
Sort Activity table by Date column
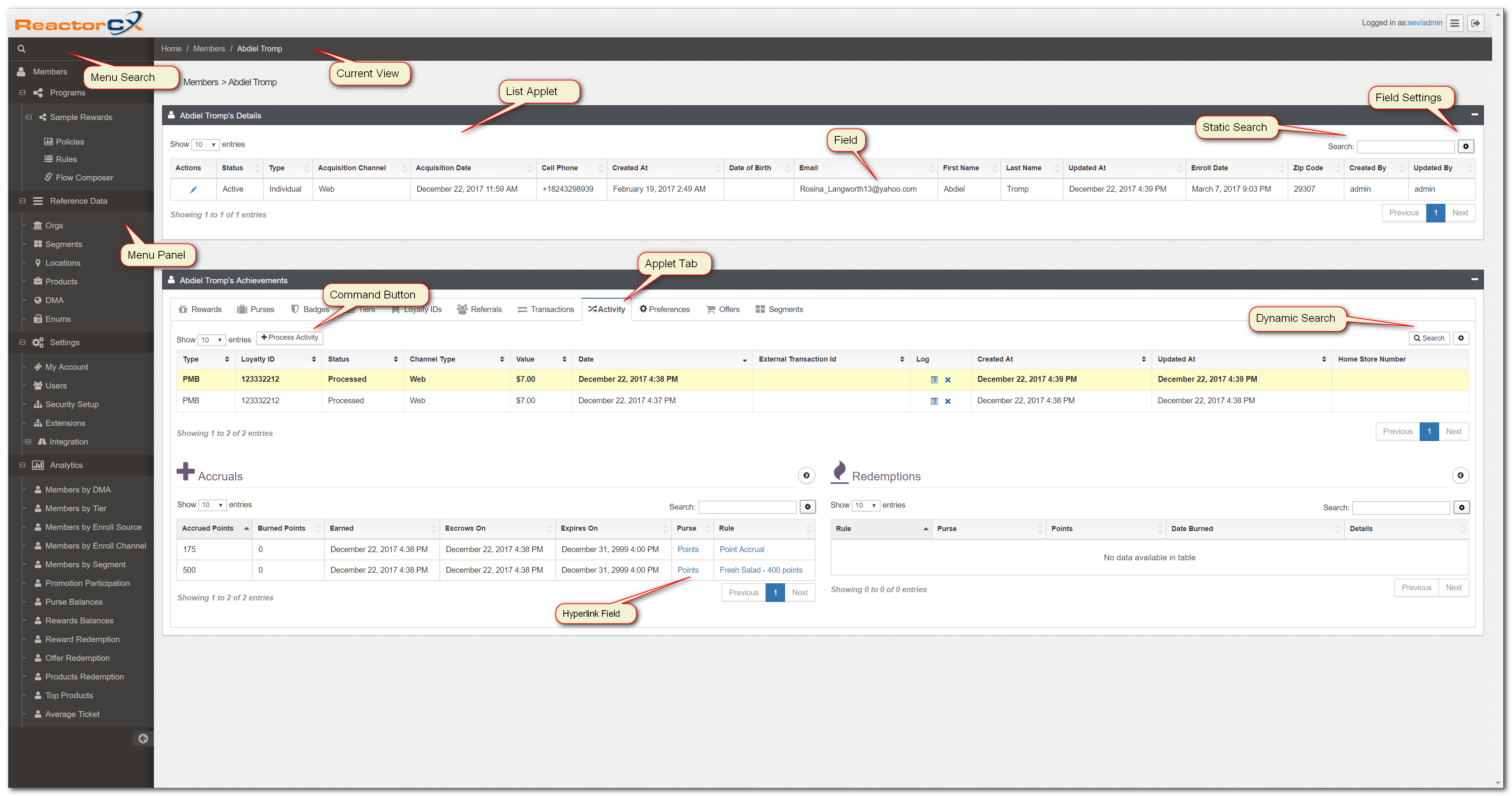click(662, 359)
